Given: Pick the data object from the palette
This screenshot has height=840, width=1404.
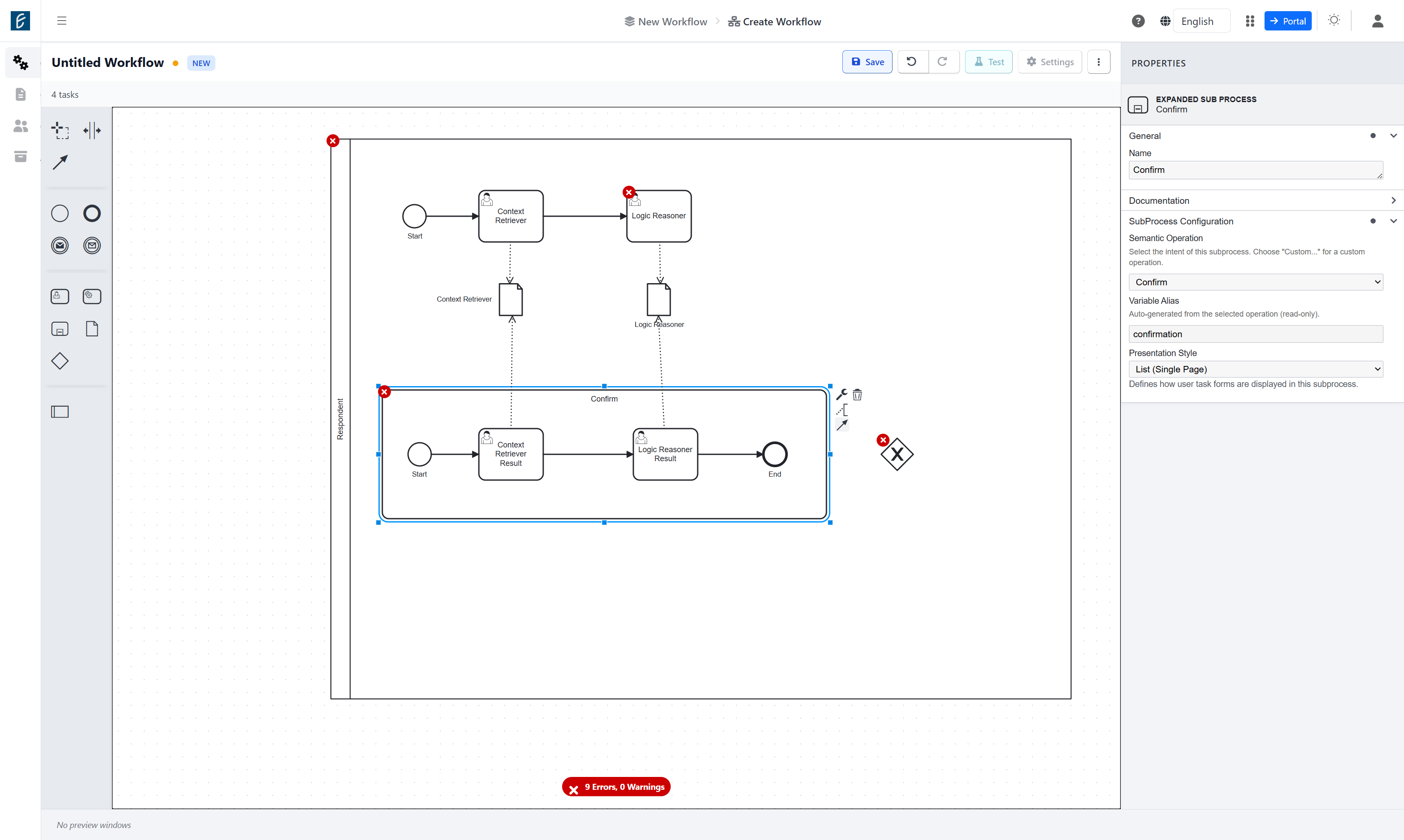Looking at the screenshot, I should click(92, 329).
